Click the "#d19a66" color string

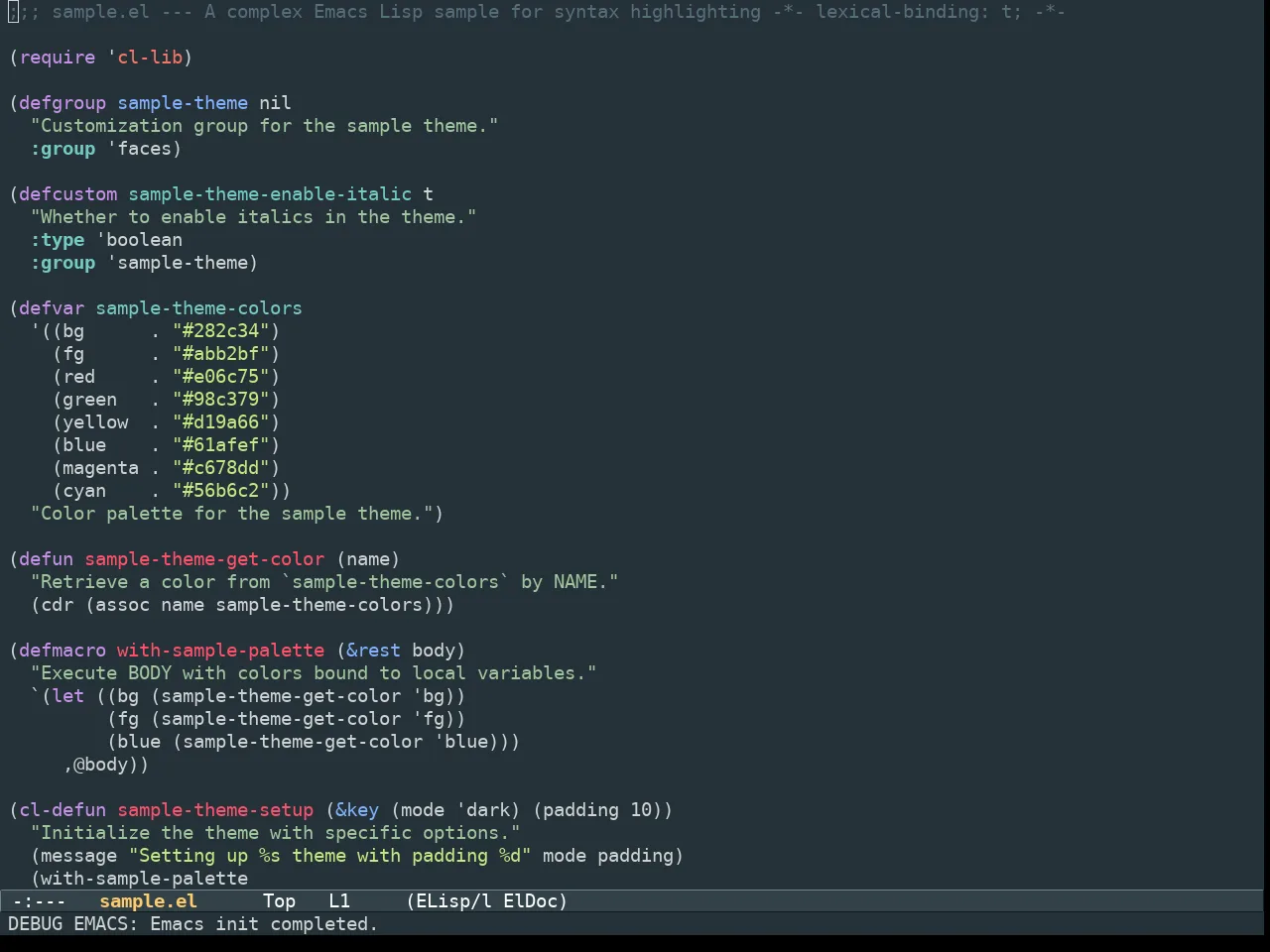(x=221, y=422)
